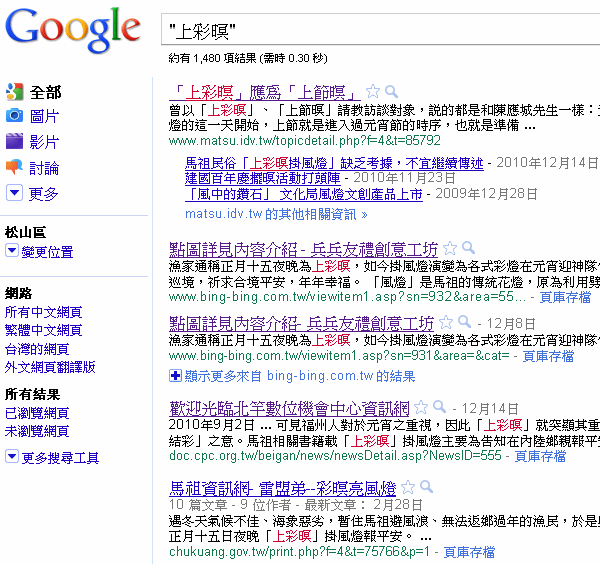This screenshot has width=600, height=564.
Task: Open 「風中的鑽石」文化局風燈文創產品上市 link
Action: pyautogui.click(x=304, y=194)
